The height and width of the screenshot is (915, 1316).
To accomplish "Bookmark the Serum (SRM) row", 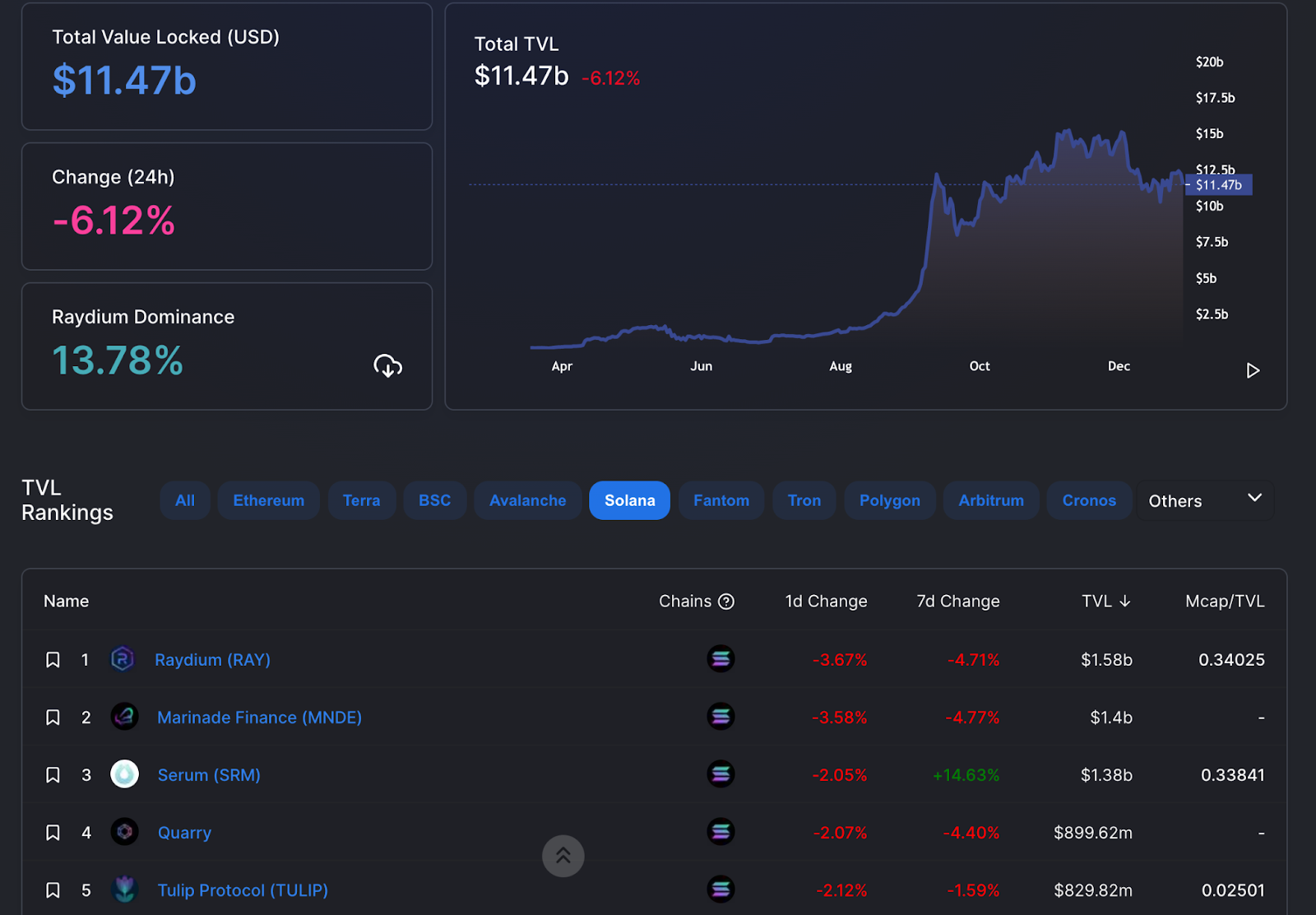I will coord(53,775).
